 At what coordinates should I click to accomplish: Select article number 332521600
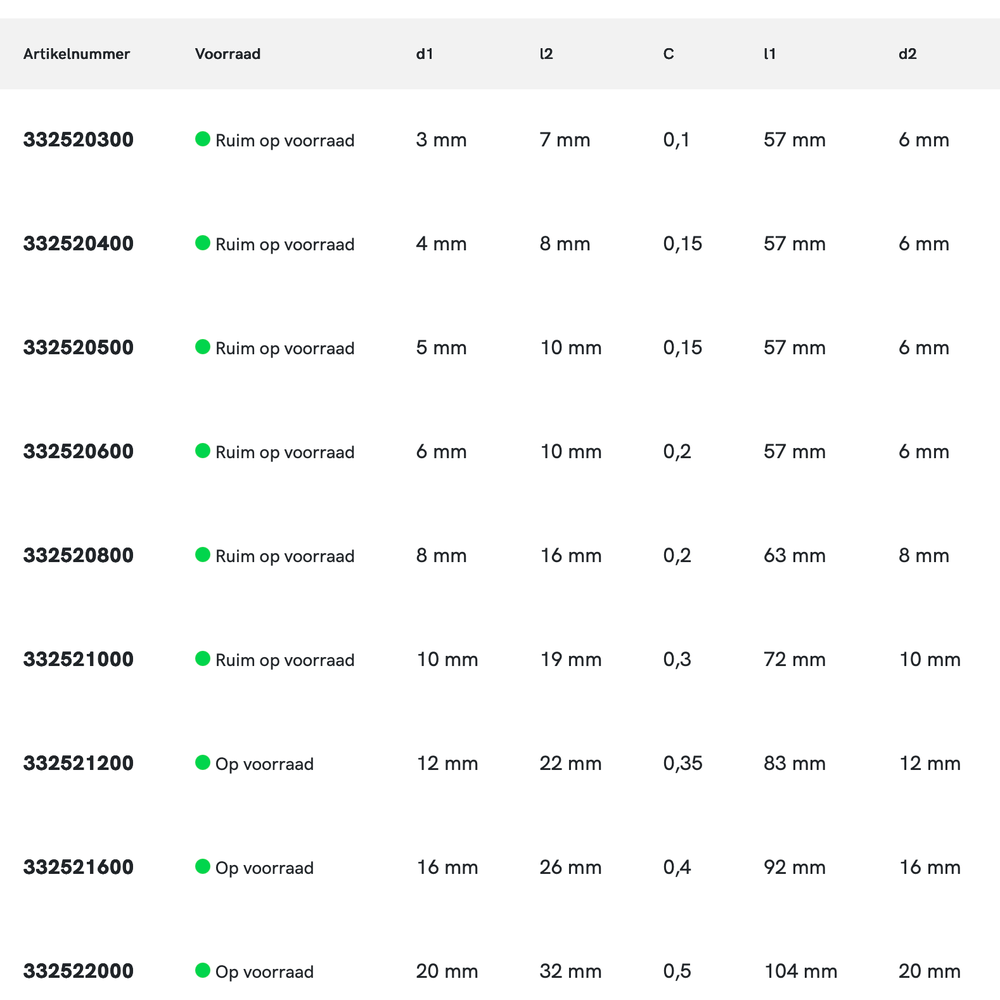point(78,868)
